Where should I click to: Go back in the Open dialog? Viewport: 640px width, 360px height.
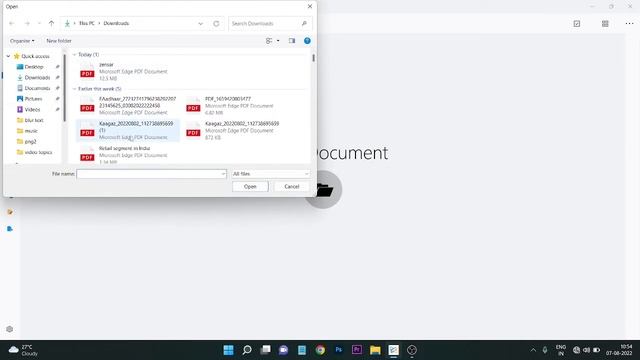coord(12,24)
